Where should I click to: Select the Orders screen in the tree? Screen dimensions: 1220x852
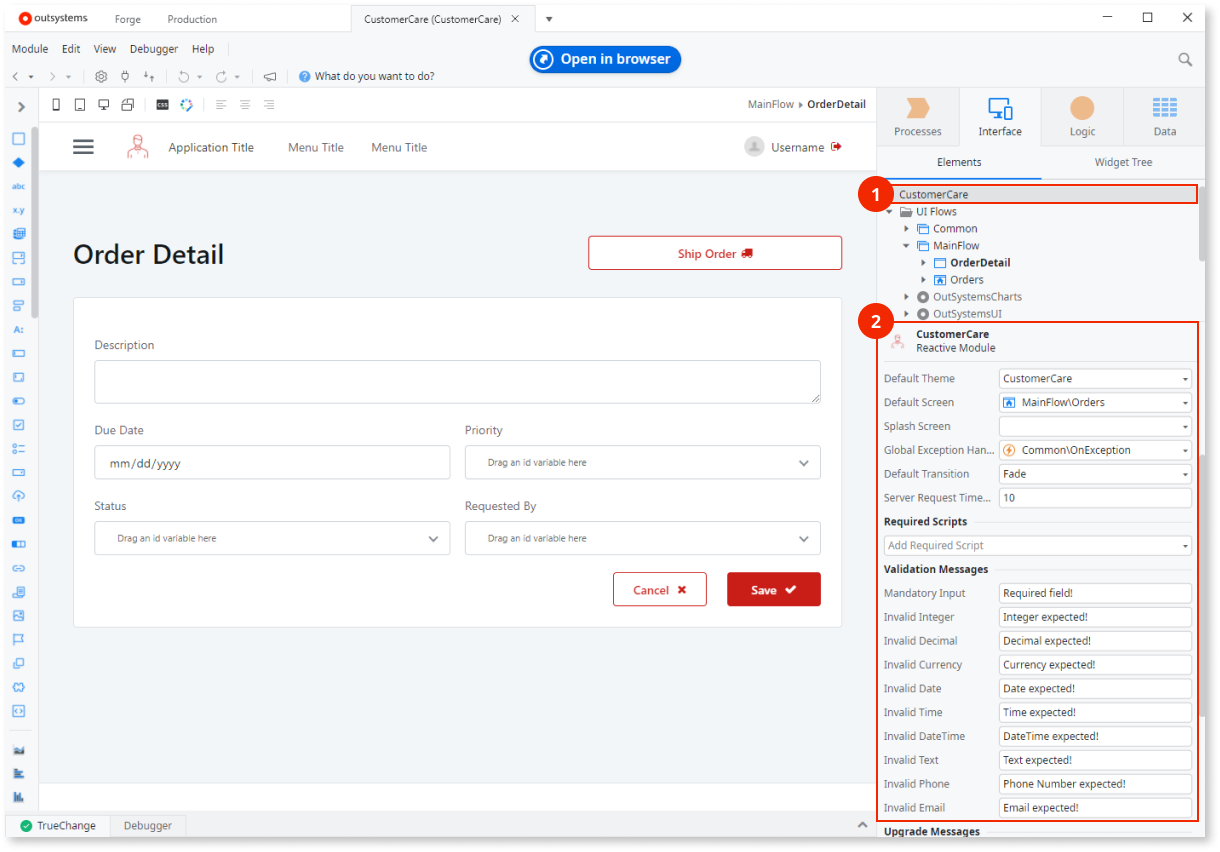click(x=967, y=279)
